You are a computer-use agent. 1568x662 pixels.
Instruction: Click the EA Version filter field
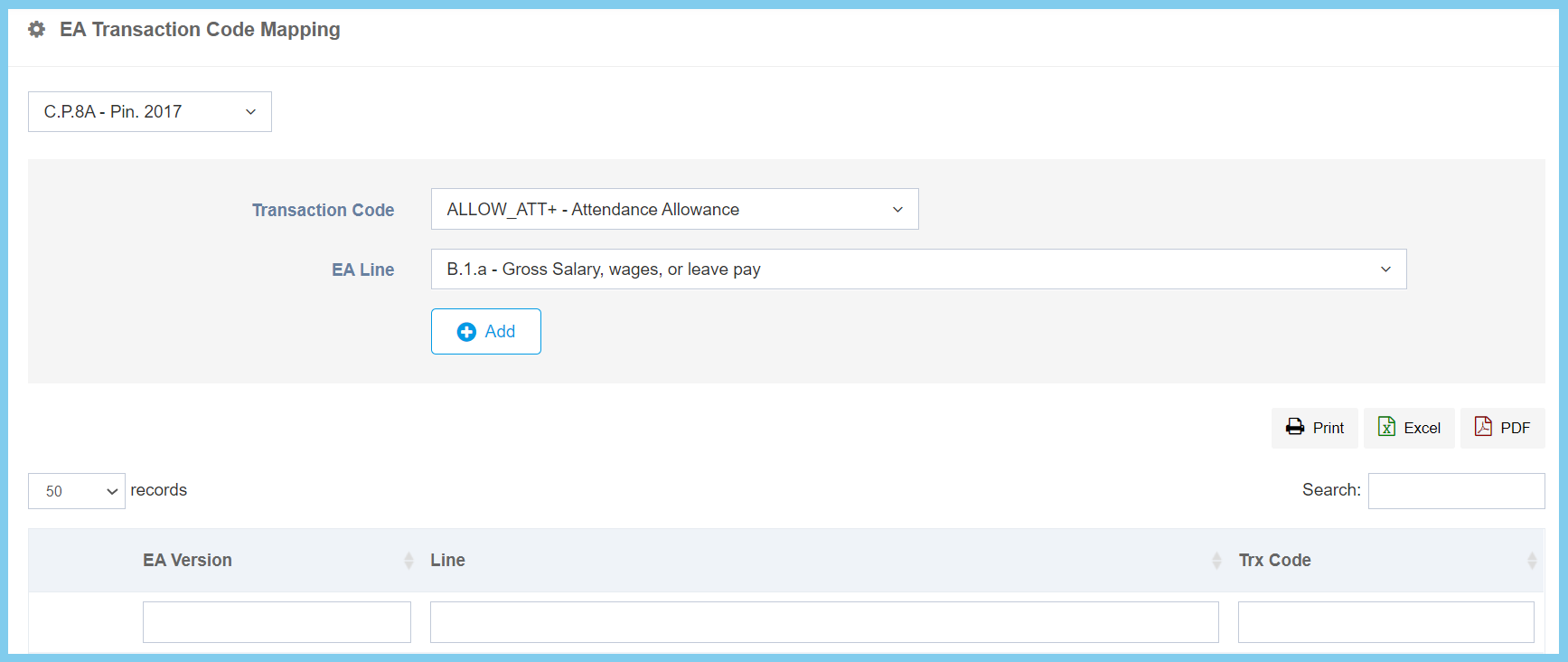(x=277, y=622)
